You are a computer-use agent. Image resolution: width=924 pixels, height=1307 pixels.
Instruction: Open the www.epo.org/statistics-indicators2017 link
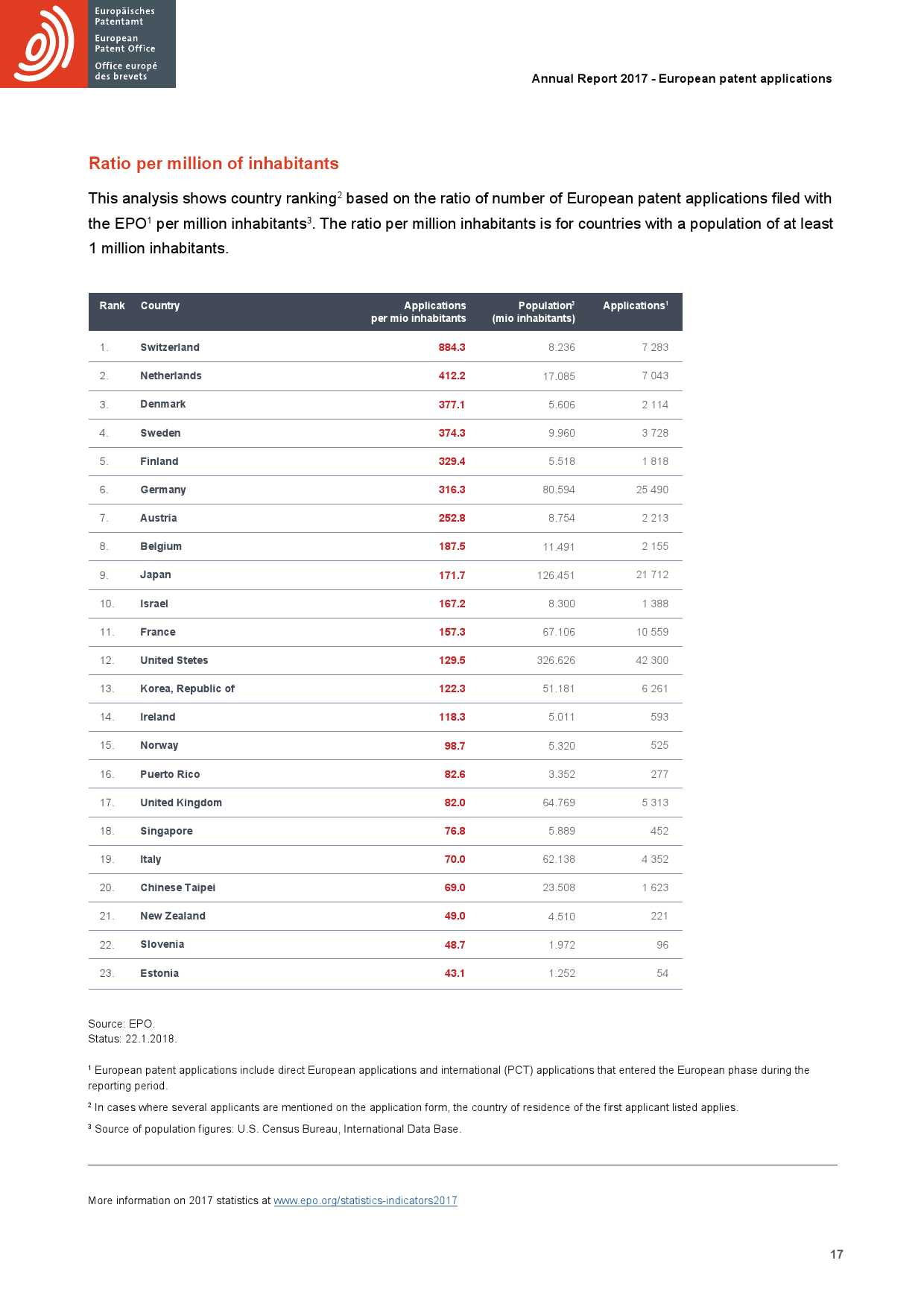tap(365, 1200)
